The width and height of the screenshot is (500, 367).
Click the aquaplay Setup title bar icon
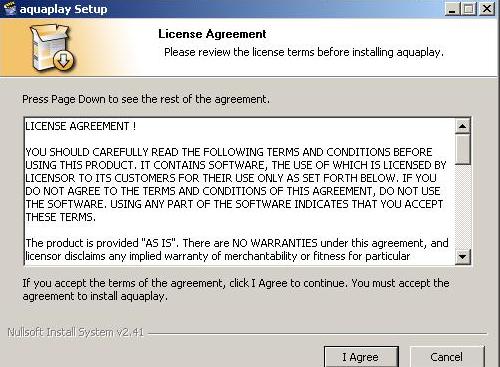pyautogui.click(x=9, y=8)
